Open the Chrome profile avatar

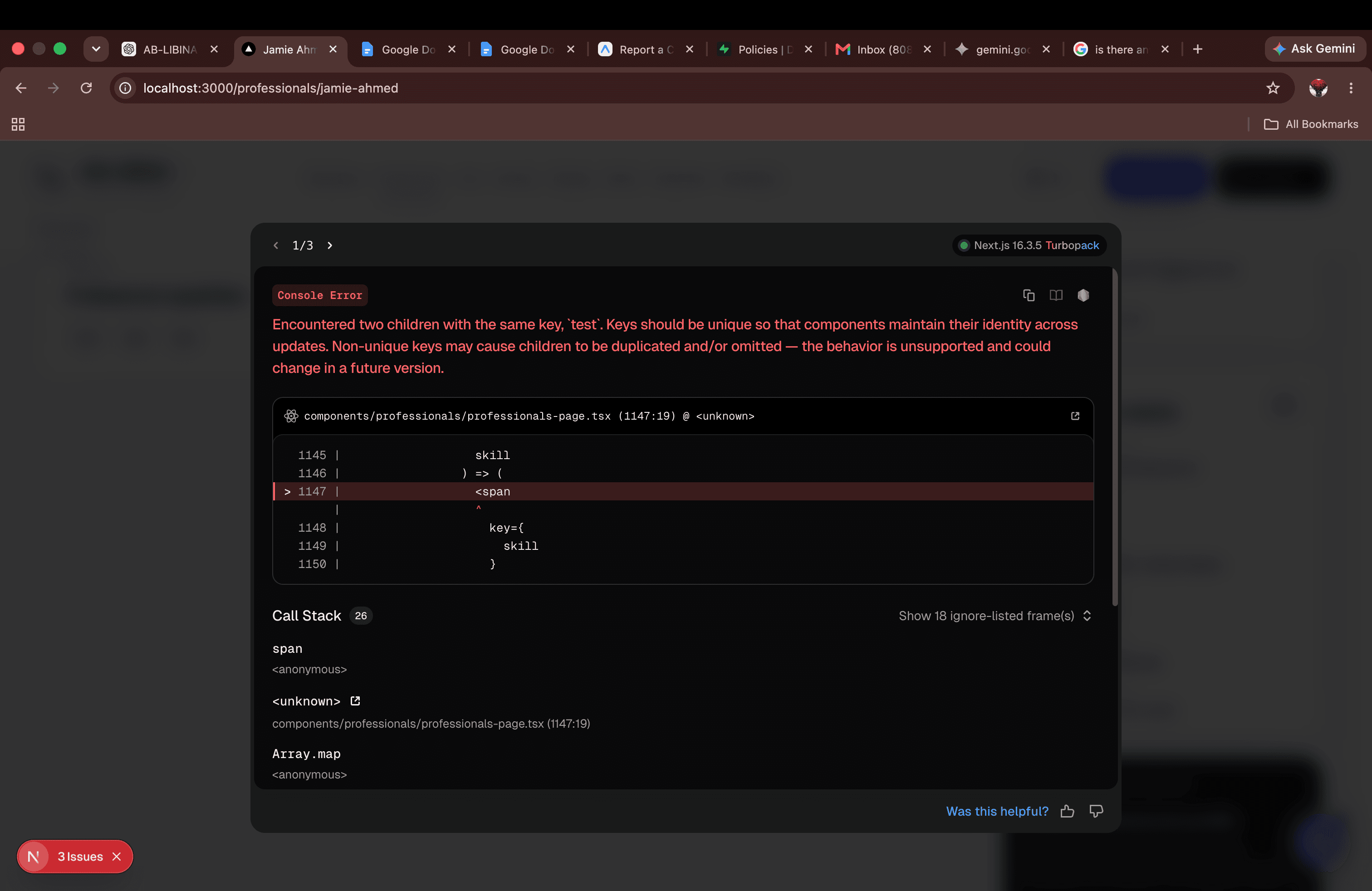[x=1318, y=88]
